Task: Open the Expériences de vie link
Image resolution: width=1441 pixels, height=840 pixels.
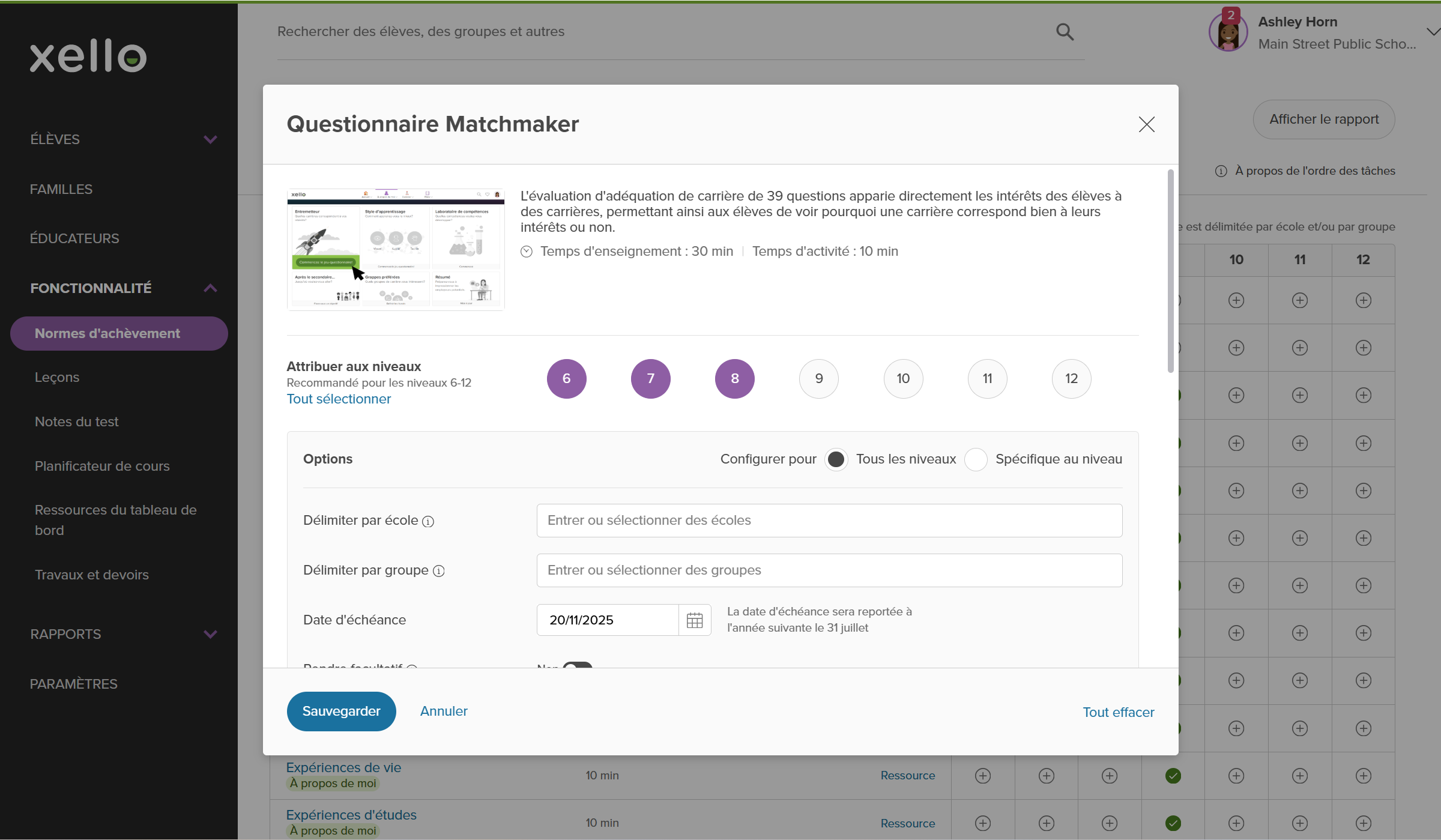Action: (343, 768)
